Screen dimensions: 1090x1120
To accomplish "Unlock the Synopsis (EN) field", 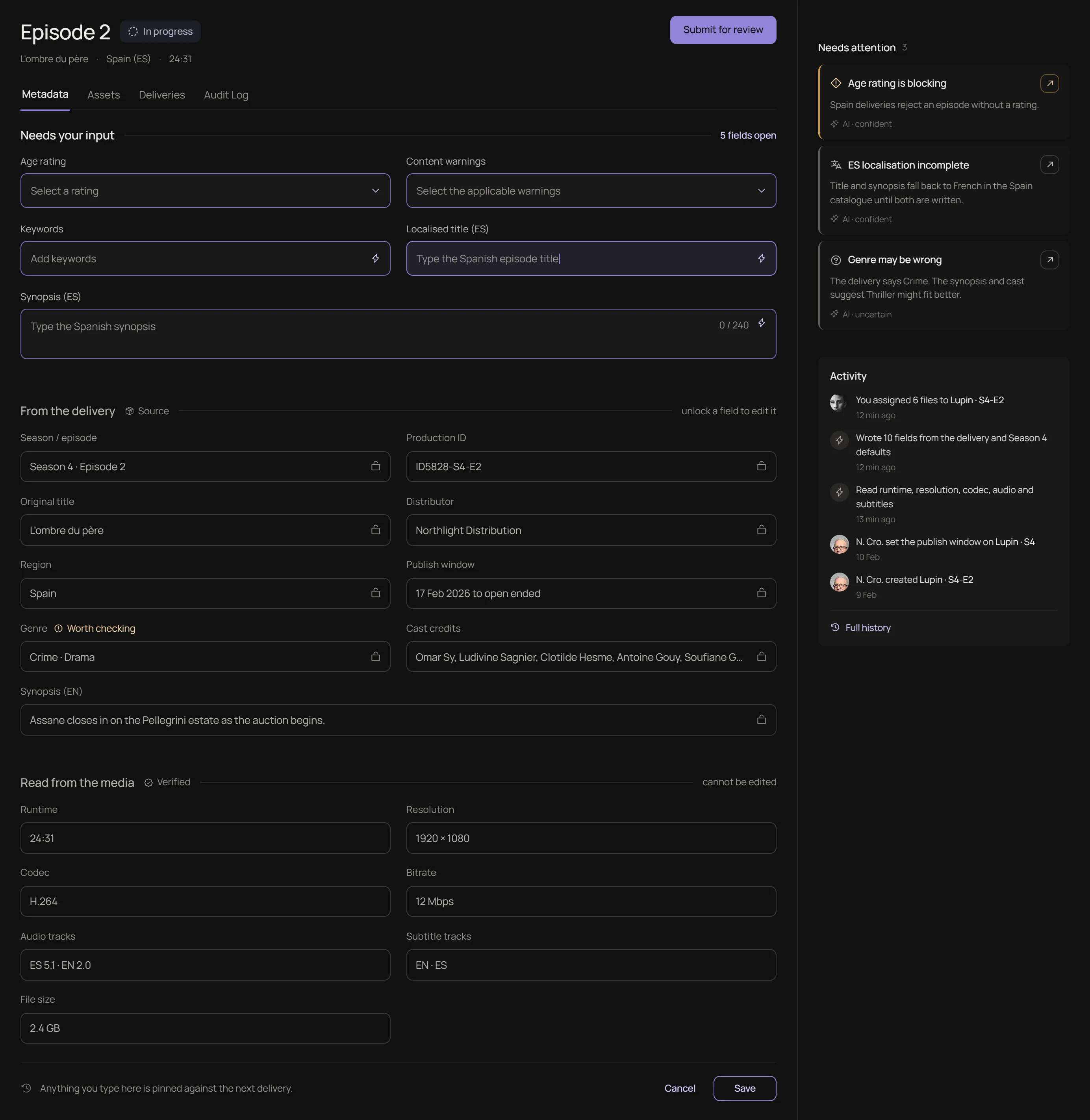I will tap(762, 720).
